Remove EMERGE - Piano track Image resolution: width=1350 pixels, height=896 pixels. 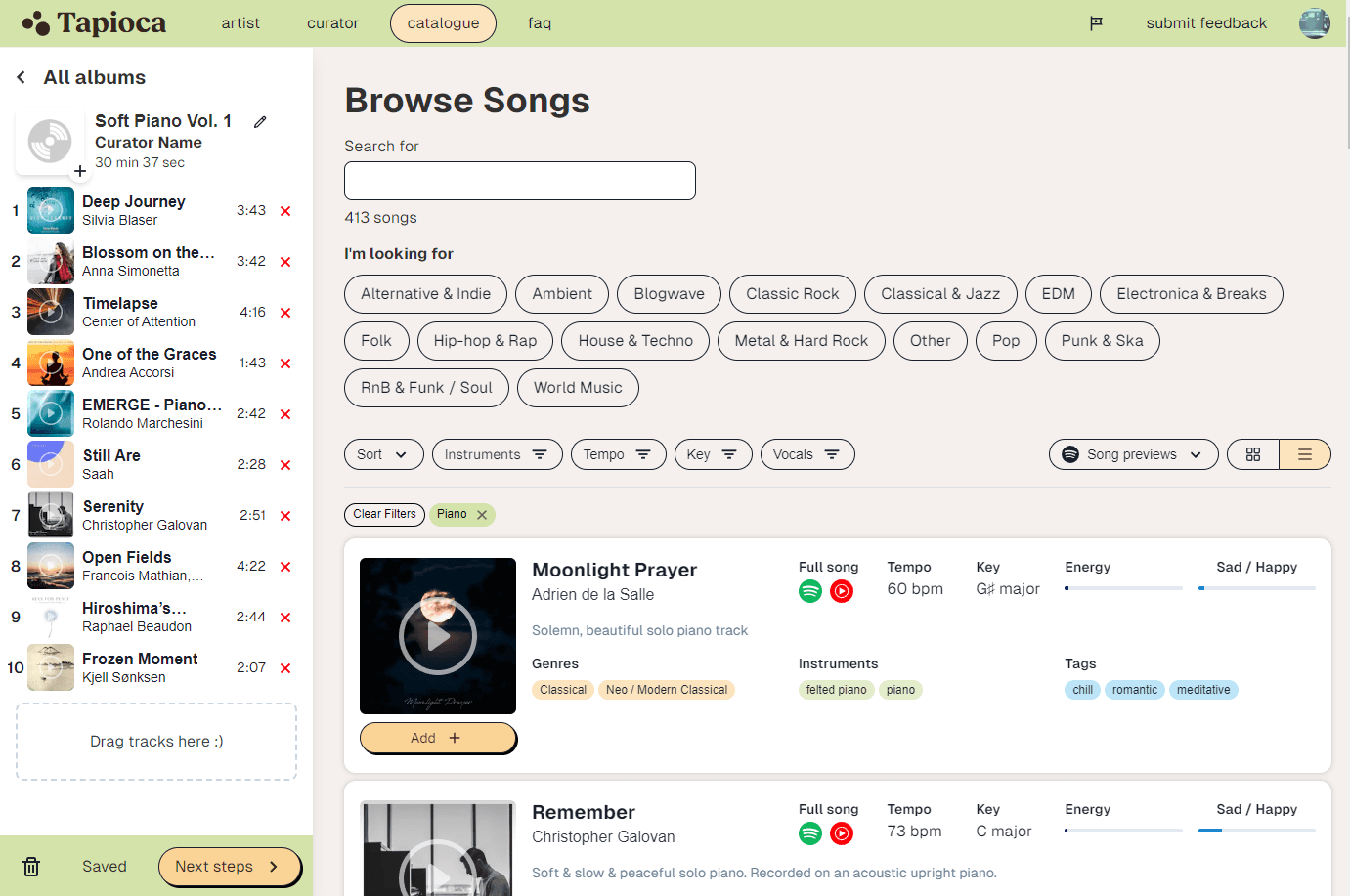(x=285, y=414)
